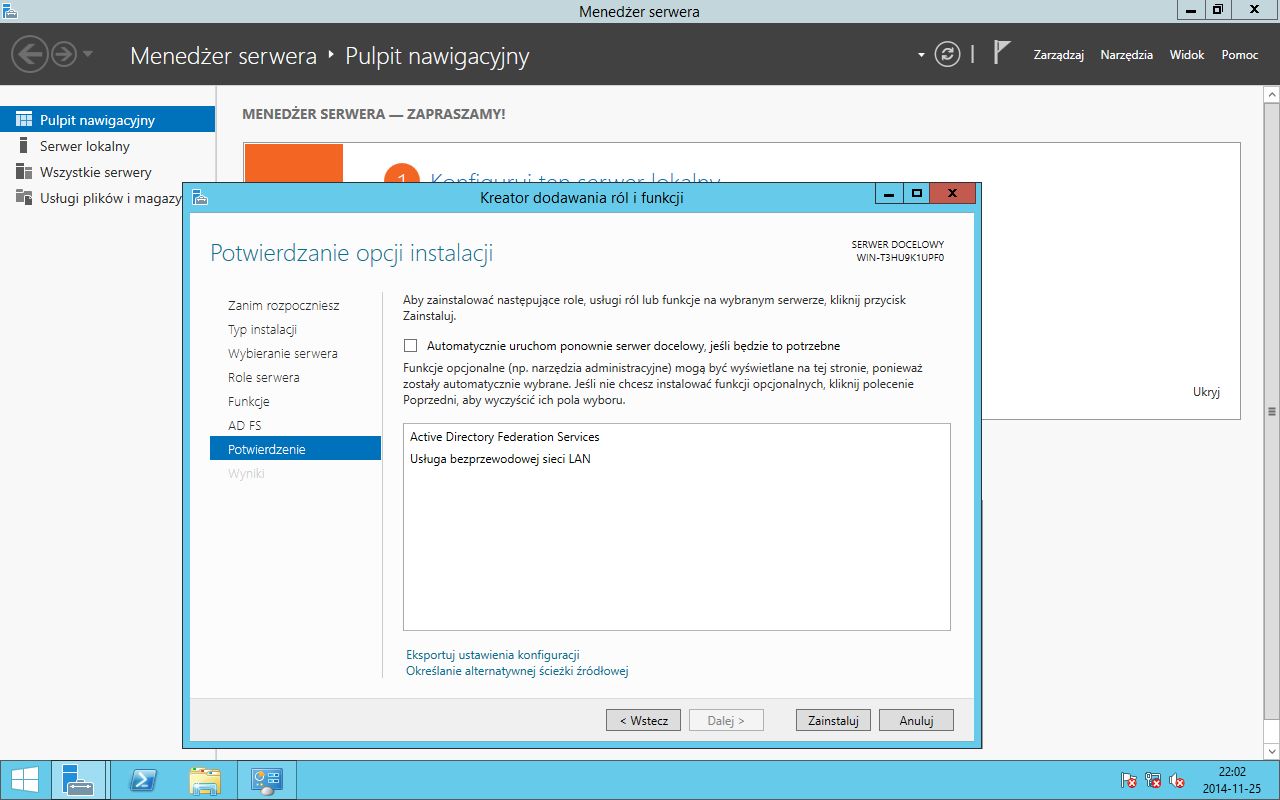This screenshot has height=800, width=1280.
Task: Open the Pomoc menu
Action: click(1240, 55)
